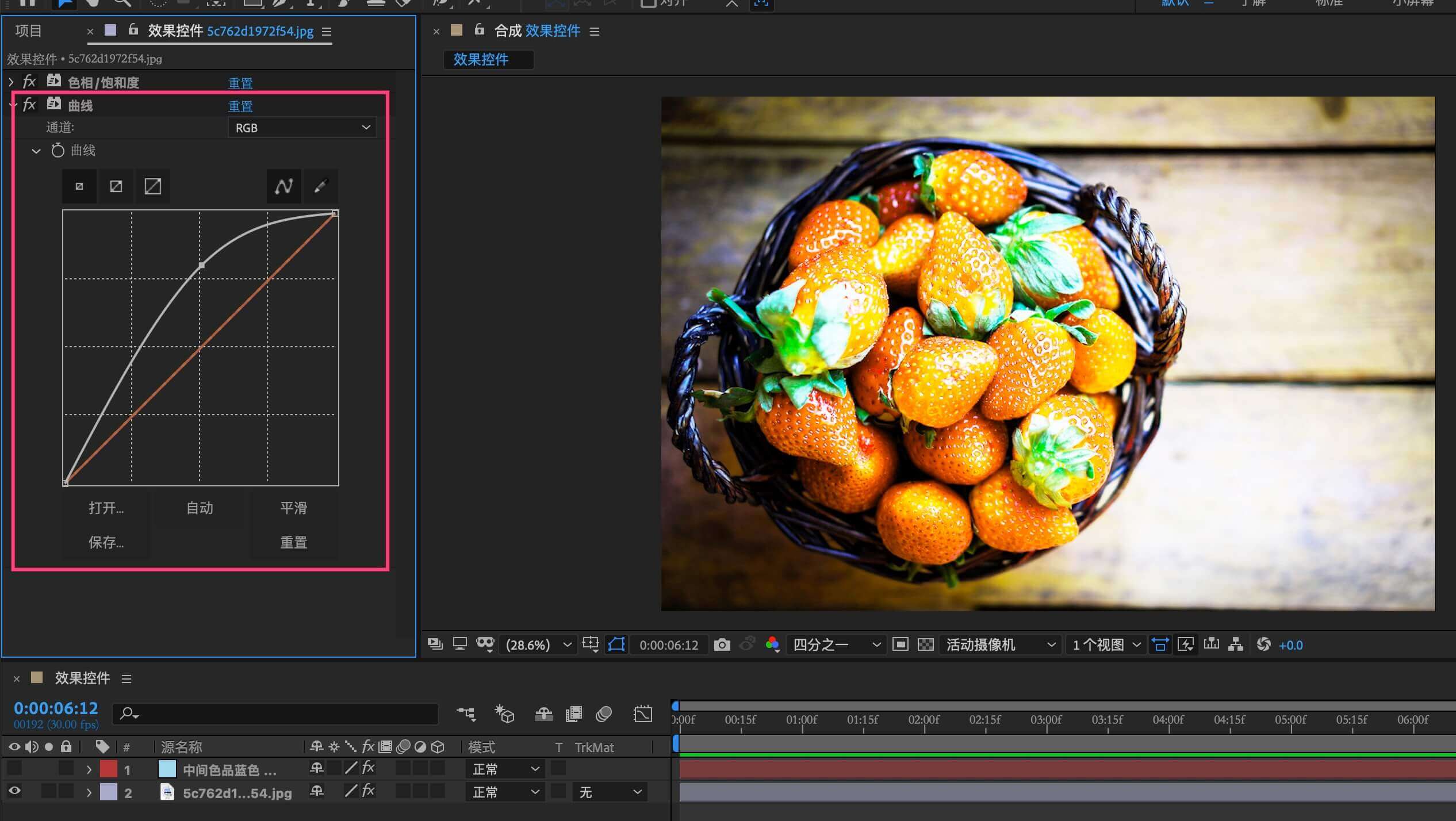Viewport: 1456px width, 821px height.
Task: Click the show channel RGB color icon
Action: (x=772, y=644)
